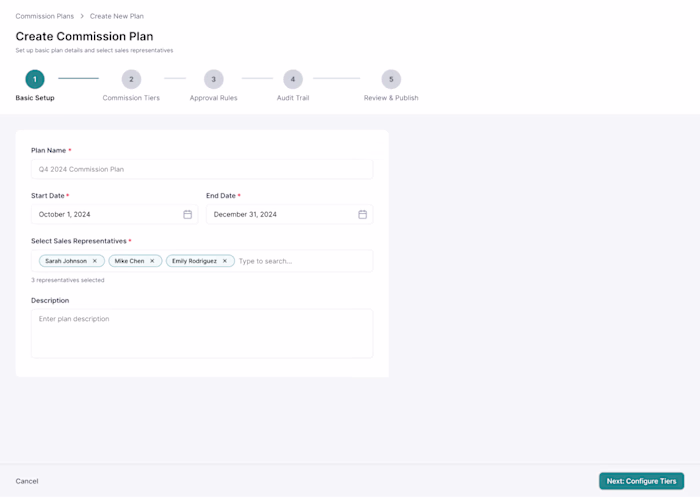Click the '3 representatives selected' text
The height and width of the screenshot is (498, 700).
(x=67, y=280)
